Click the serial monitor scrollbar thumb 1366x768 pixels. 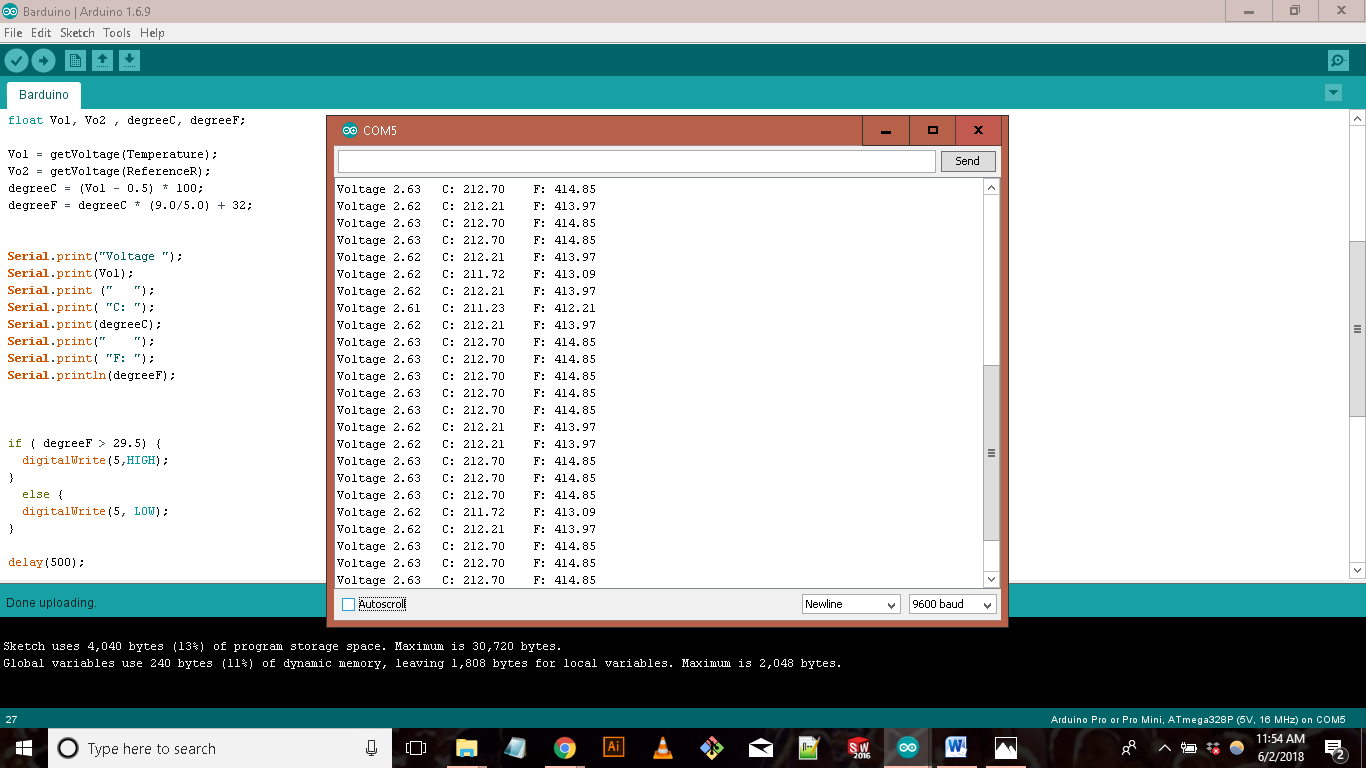tap(991, 453)
